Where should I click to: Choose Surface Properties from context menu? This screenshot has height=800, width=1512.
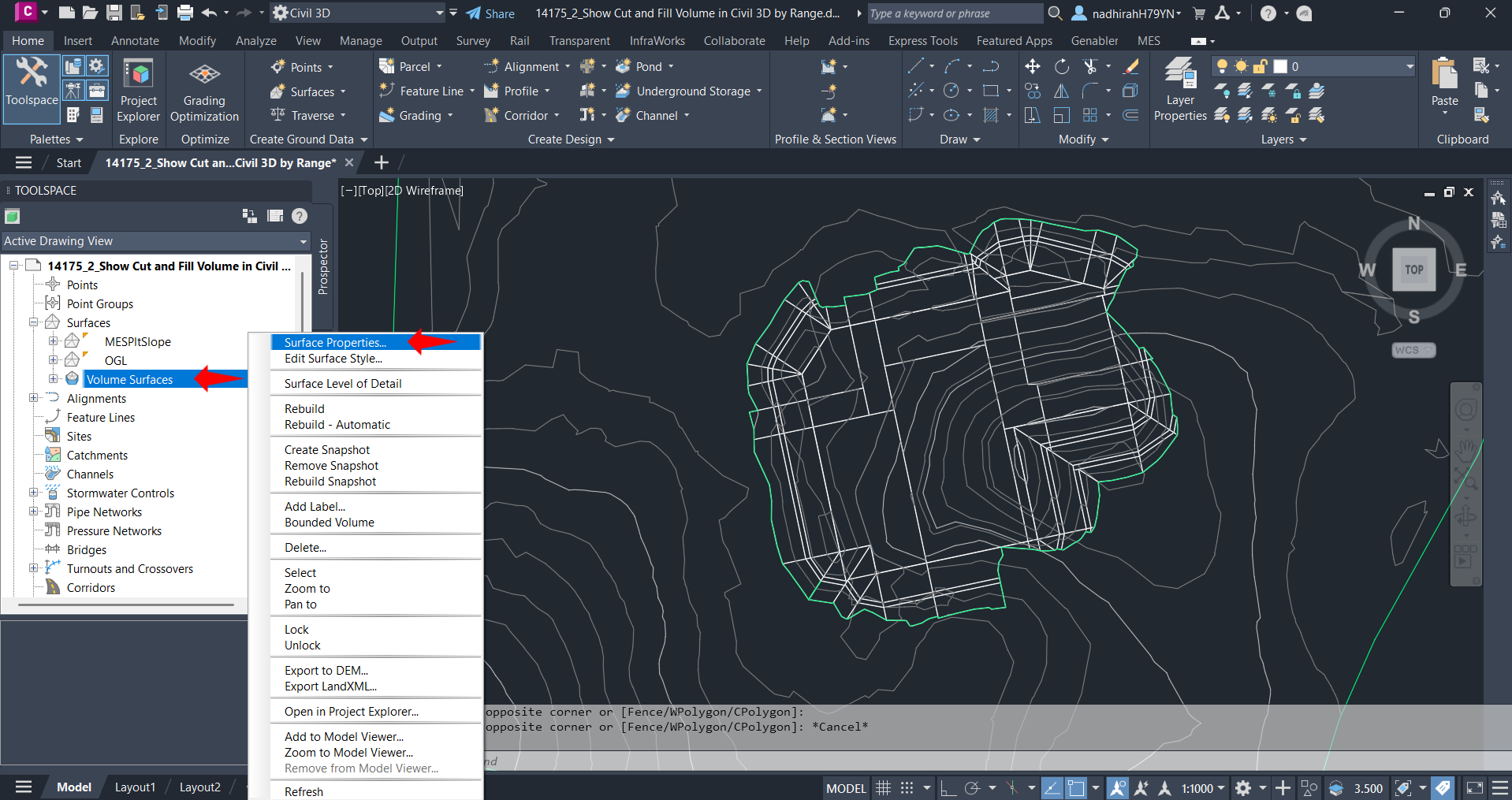(x=335, y=342)
